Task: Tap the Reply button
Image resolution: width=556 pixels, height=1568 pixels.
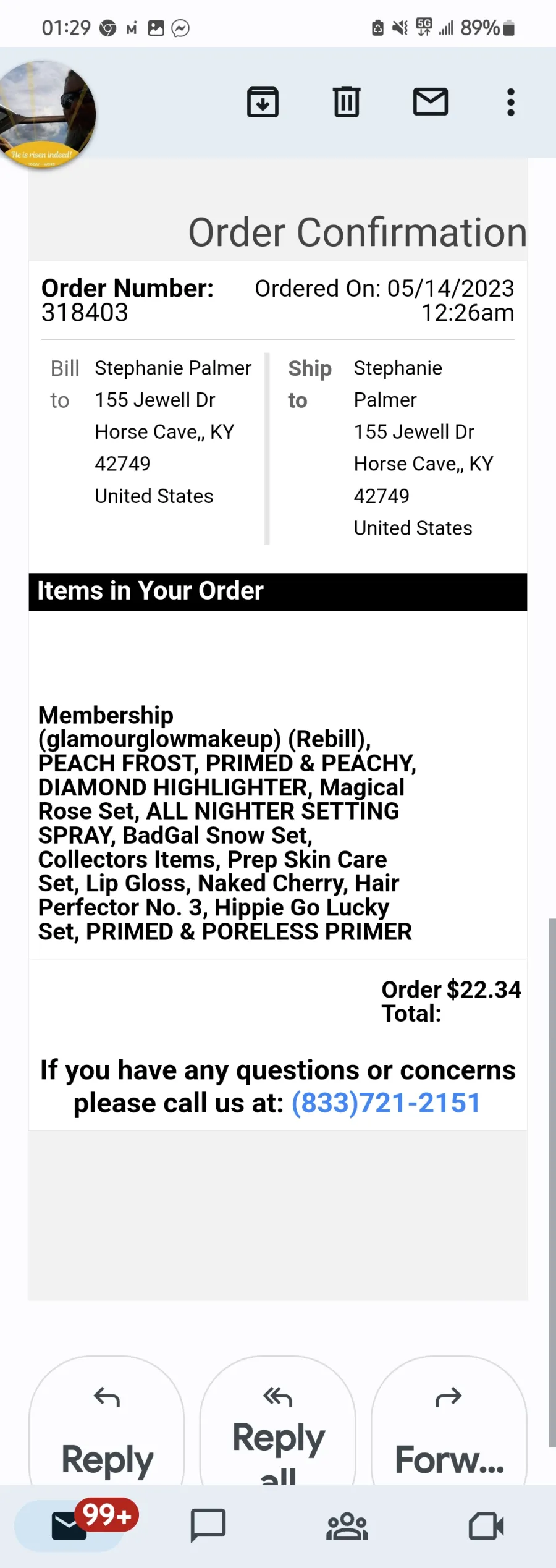Action: point(107,1422)
